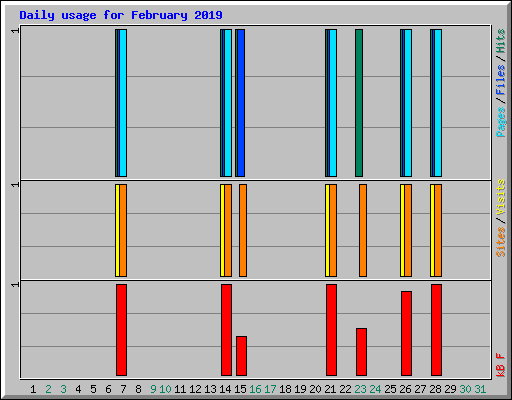Screen dimensions: 512x400
Task: Click the orange Sites bar for day 23
Action: pos(363,230)
